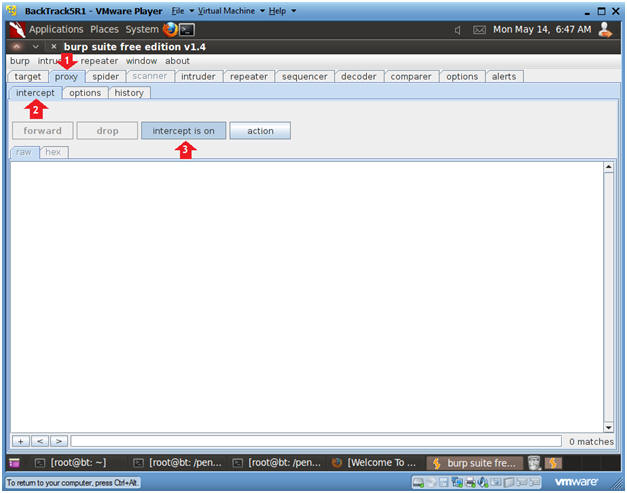This screenshot has height=493, width=627.
Task: Click the VMware network adapter status icon
Action: 457,483
